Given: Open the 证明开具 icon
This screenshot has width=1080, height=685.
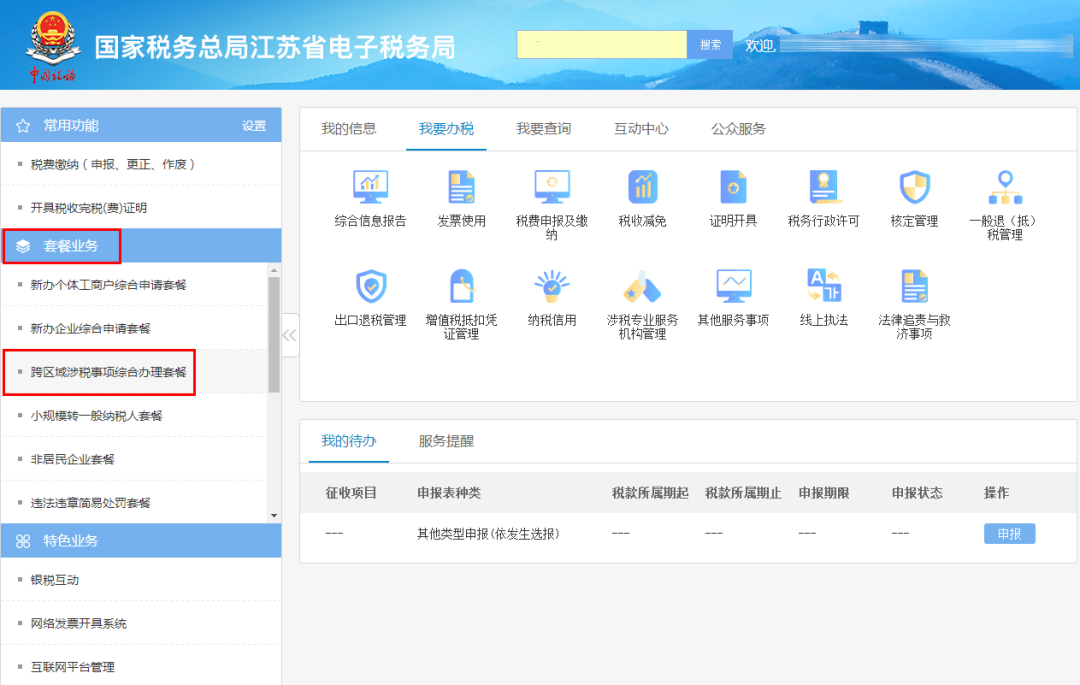Looking at the screenshot, I should pos(733,187).
